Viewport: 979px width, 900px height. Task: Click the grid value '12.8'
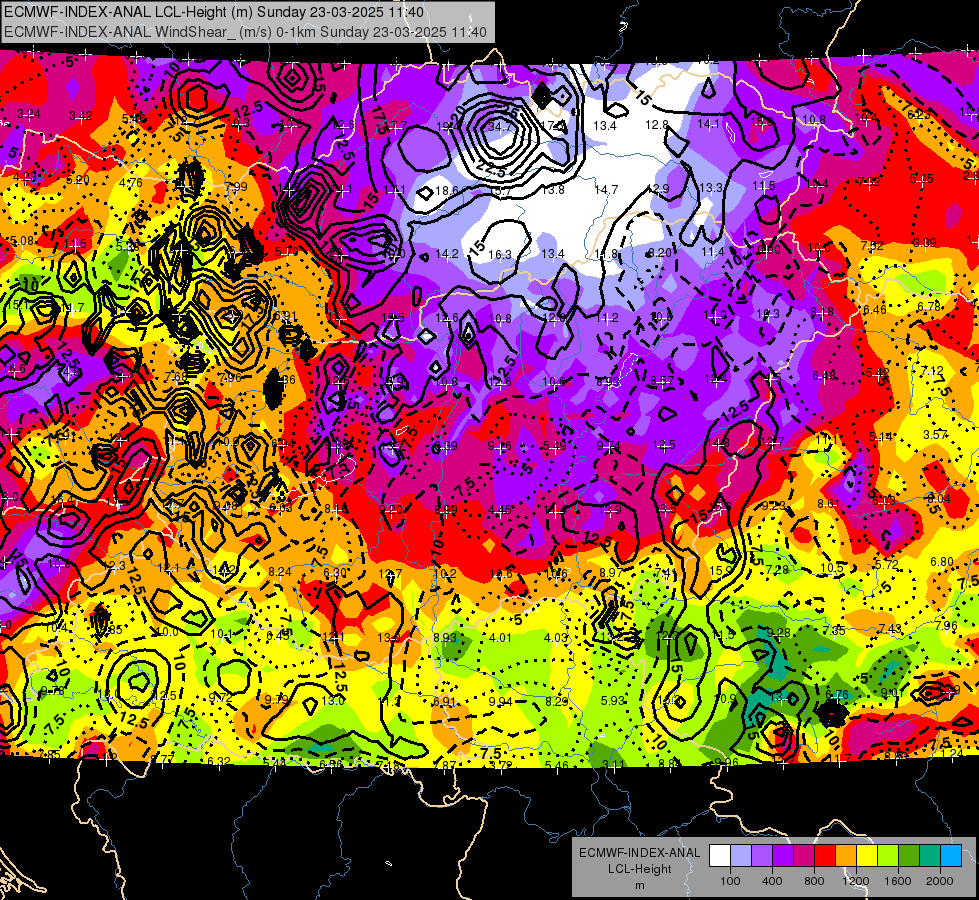click(657, 125)
